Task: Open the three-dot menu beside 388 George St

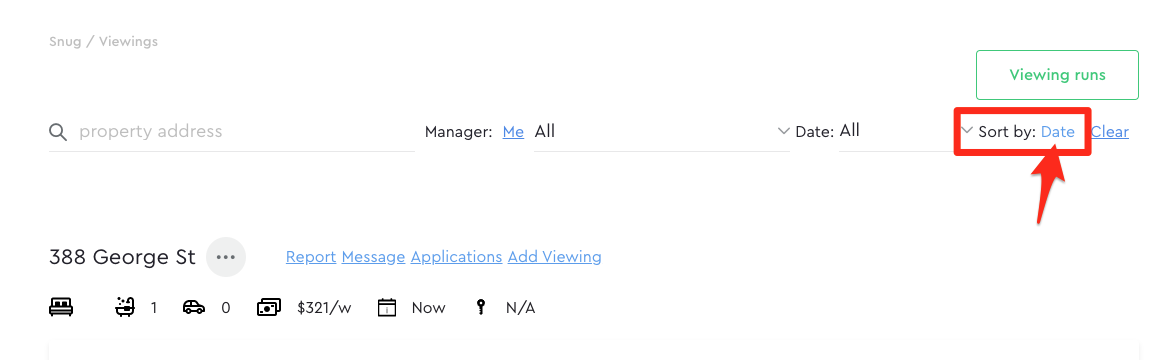Action: point(225,257)
